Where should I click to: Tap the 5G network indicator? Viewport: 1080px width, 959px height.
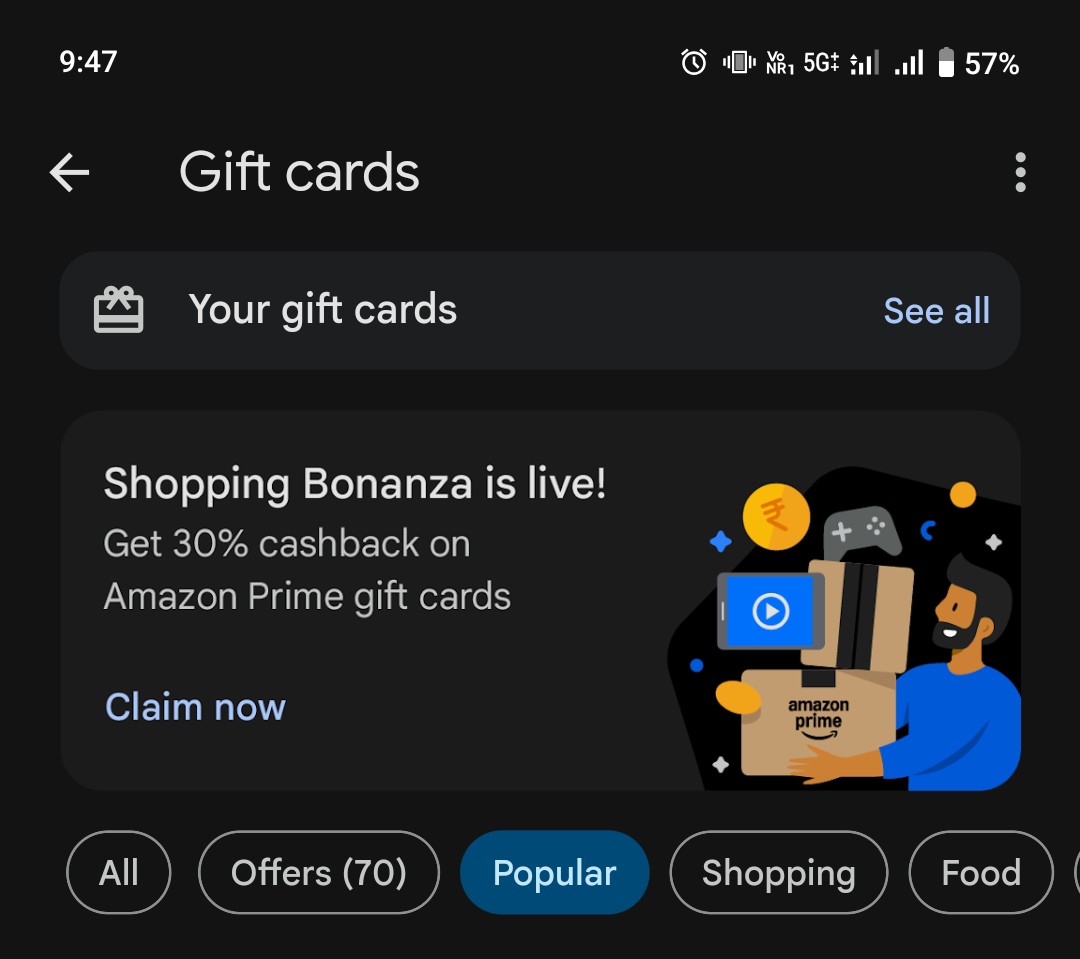tap(821, 63)
